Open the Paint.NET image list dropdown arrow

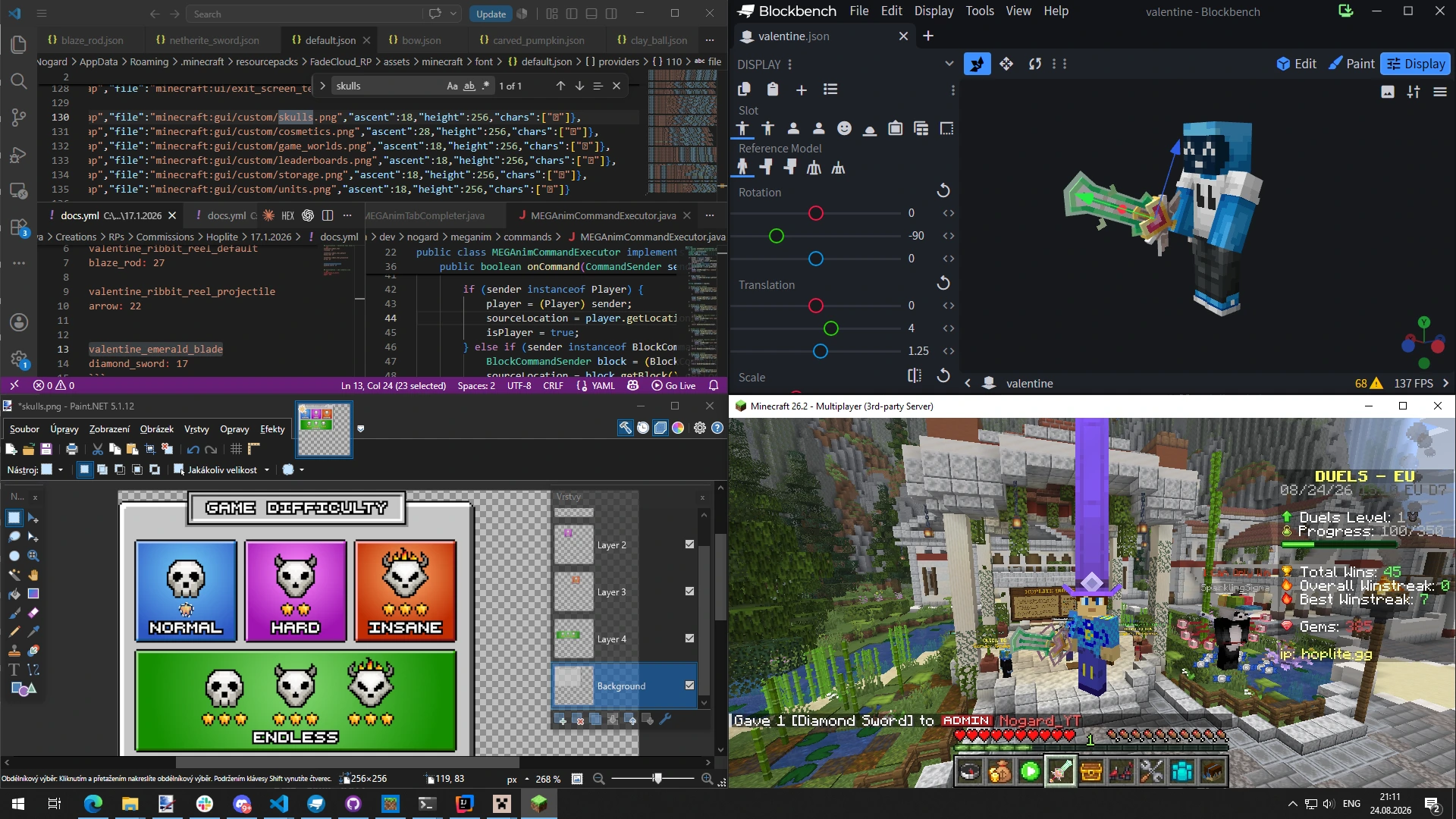tap(361, 428)
